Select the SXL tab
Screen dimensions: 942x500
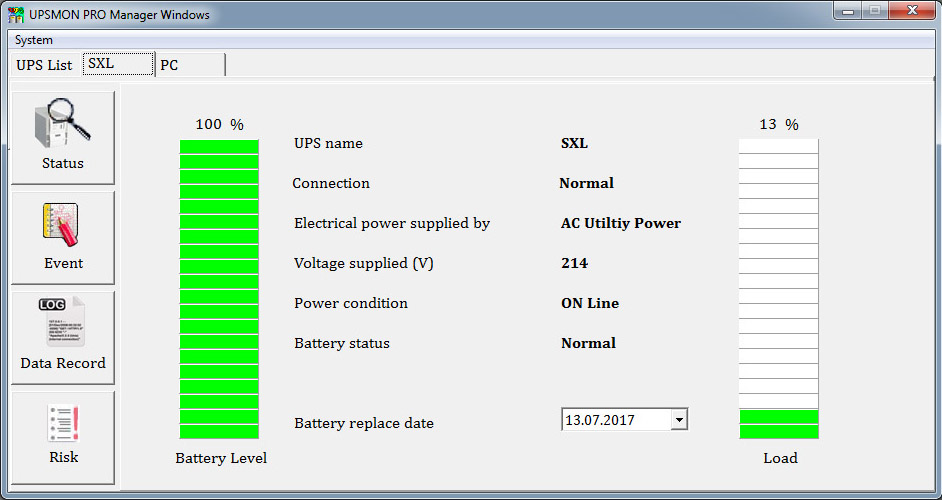coord(117,64)
